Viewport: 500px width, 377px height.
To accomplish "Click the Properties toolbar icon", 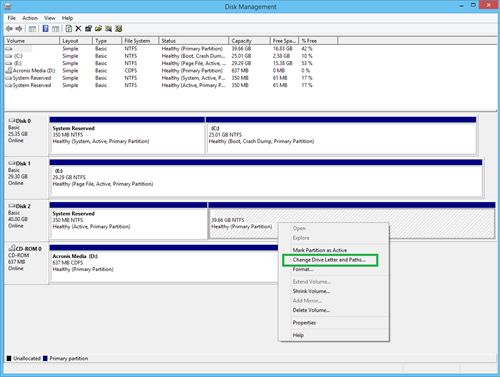I will [88, 29].
